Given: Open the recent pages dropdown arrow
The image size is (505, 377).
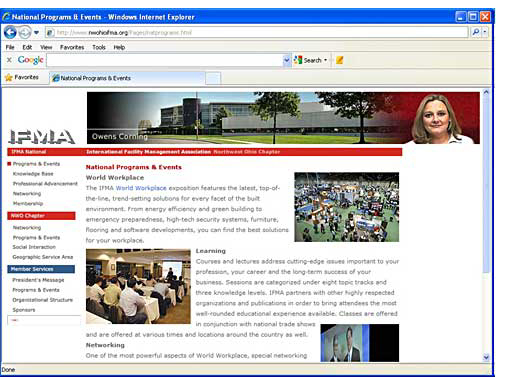Looking at the screenshot, I should pos(36,32).
